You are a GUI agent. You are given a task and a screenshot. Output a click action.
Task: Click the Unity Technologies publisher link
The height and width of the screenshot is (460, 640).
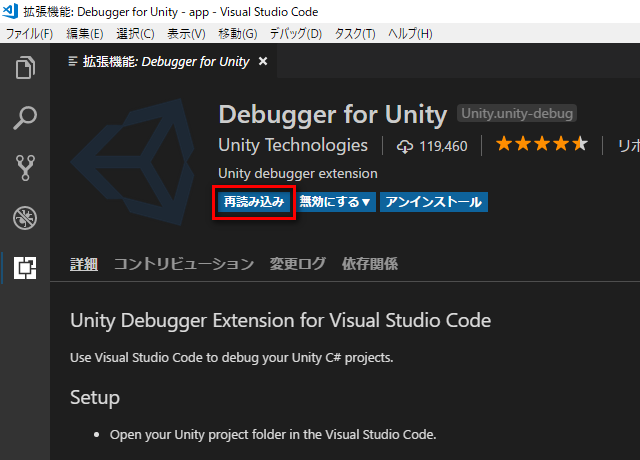pyautogui.click(x=293, y=145)
